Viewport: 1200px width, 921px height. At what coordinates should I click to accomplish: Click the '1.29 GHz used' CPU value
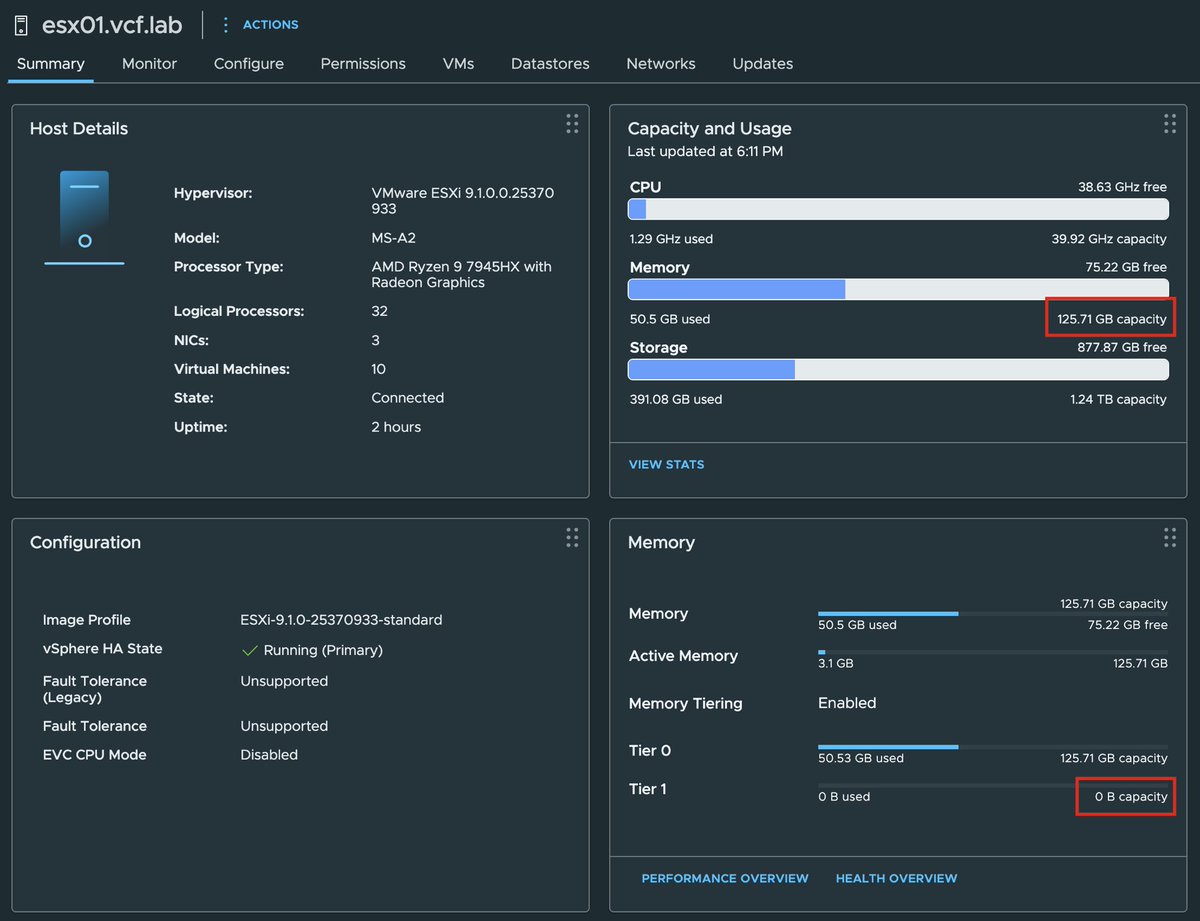click(671, 239)
